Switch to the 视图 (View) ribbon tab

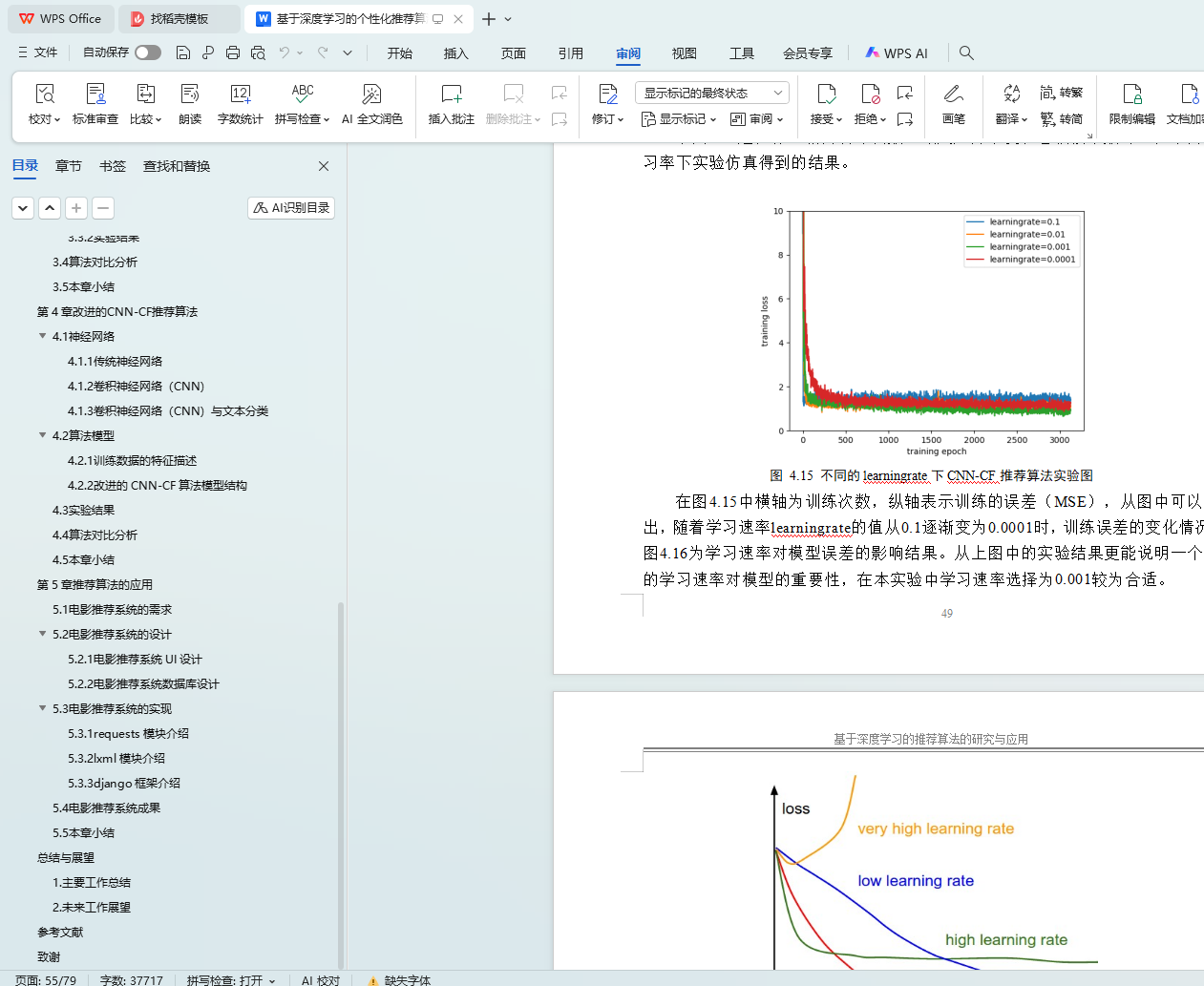pyautogui.click(x=684, y=53)
